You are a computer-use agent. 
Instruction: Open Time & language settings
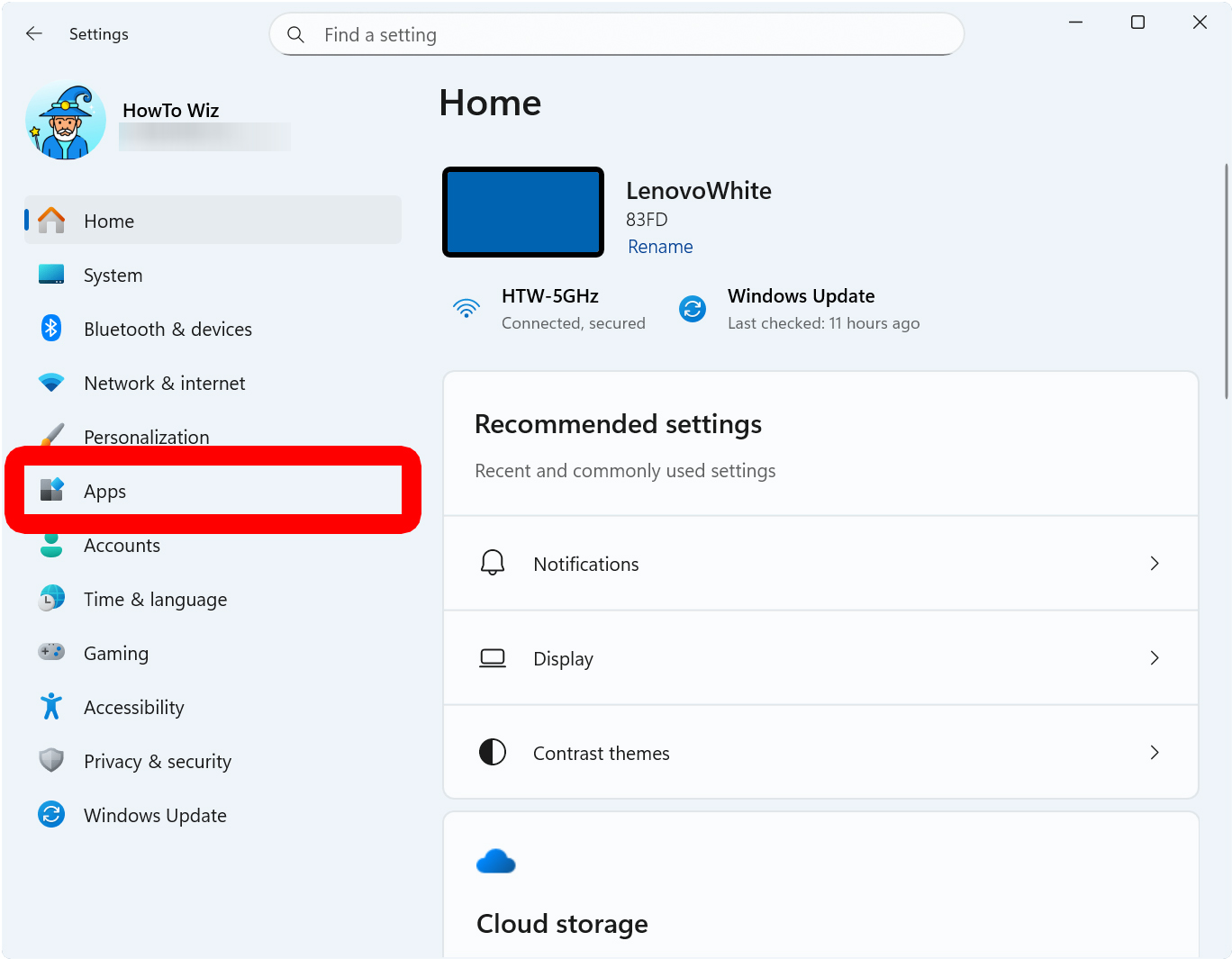(155, 600)
